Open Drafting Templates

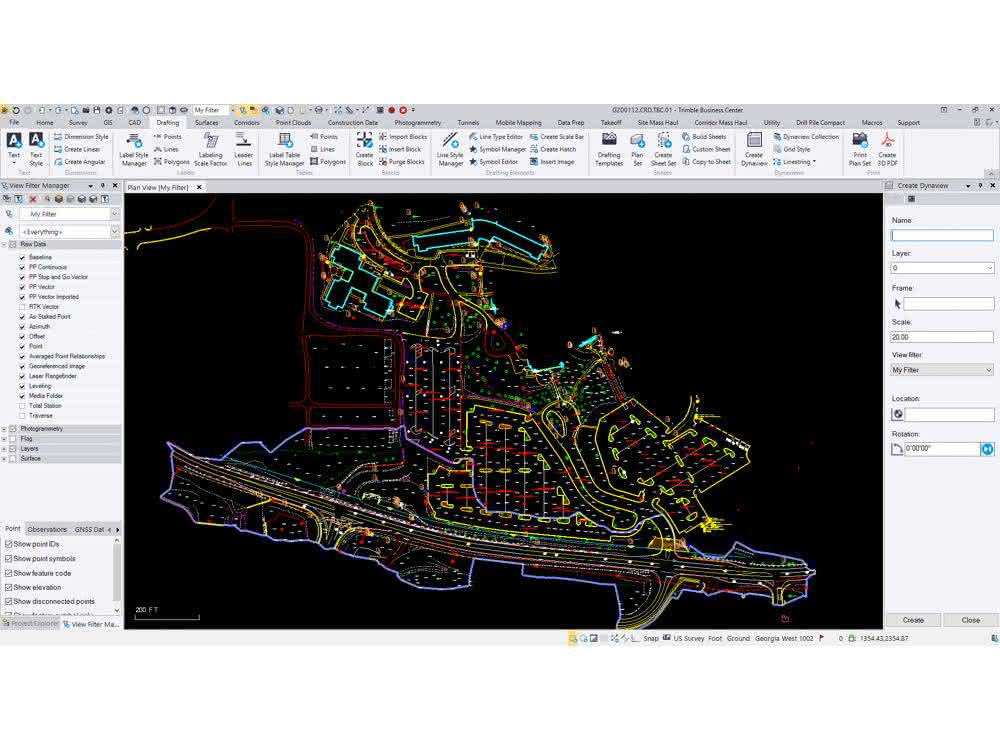click(609, 149)
